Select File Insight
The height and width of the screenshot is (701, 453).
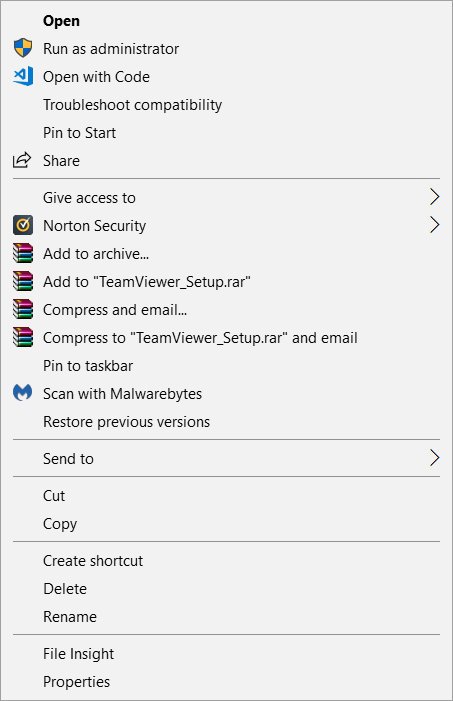[226, 654]
